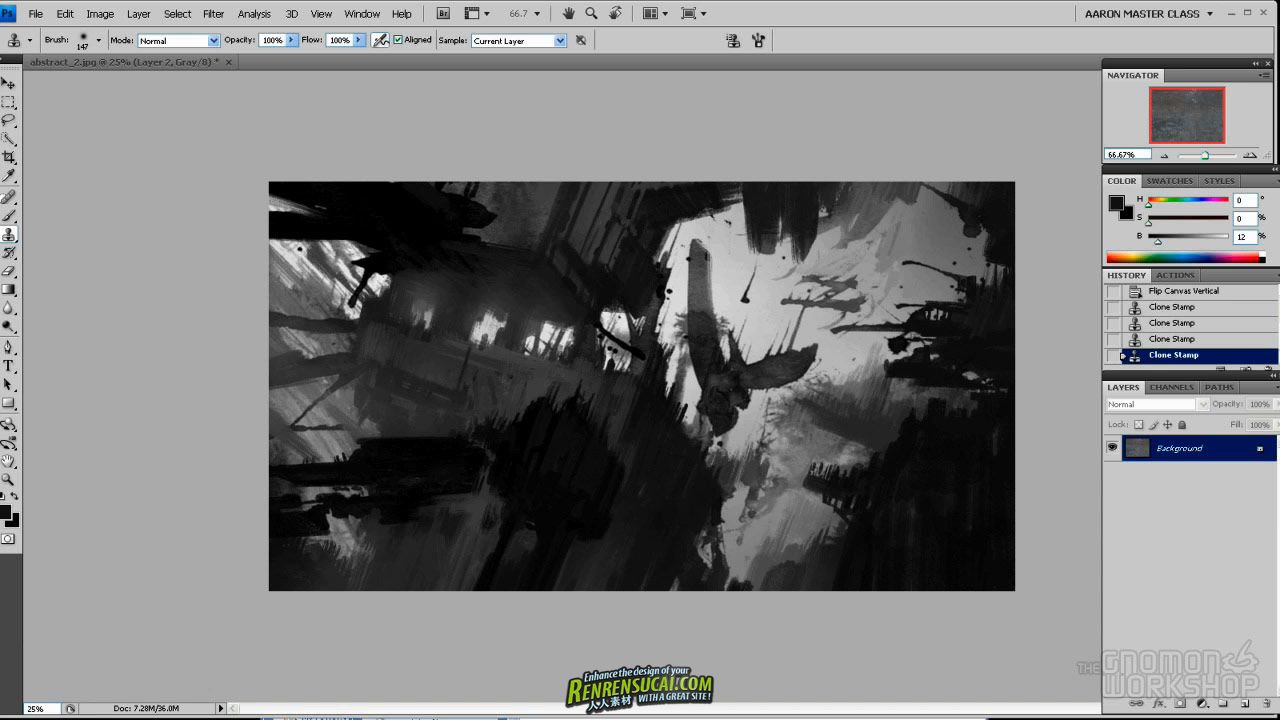The height and width of the screenshot is (720, 1280).
Task: Toggle the Aligned checkbox
Action: click(398, 40)
